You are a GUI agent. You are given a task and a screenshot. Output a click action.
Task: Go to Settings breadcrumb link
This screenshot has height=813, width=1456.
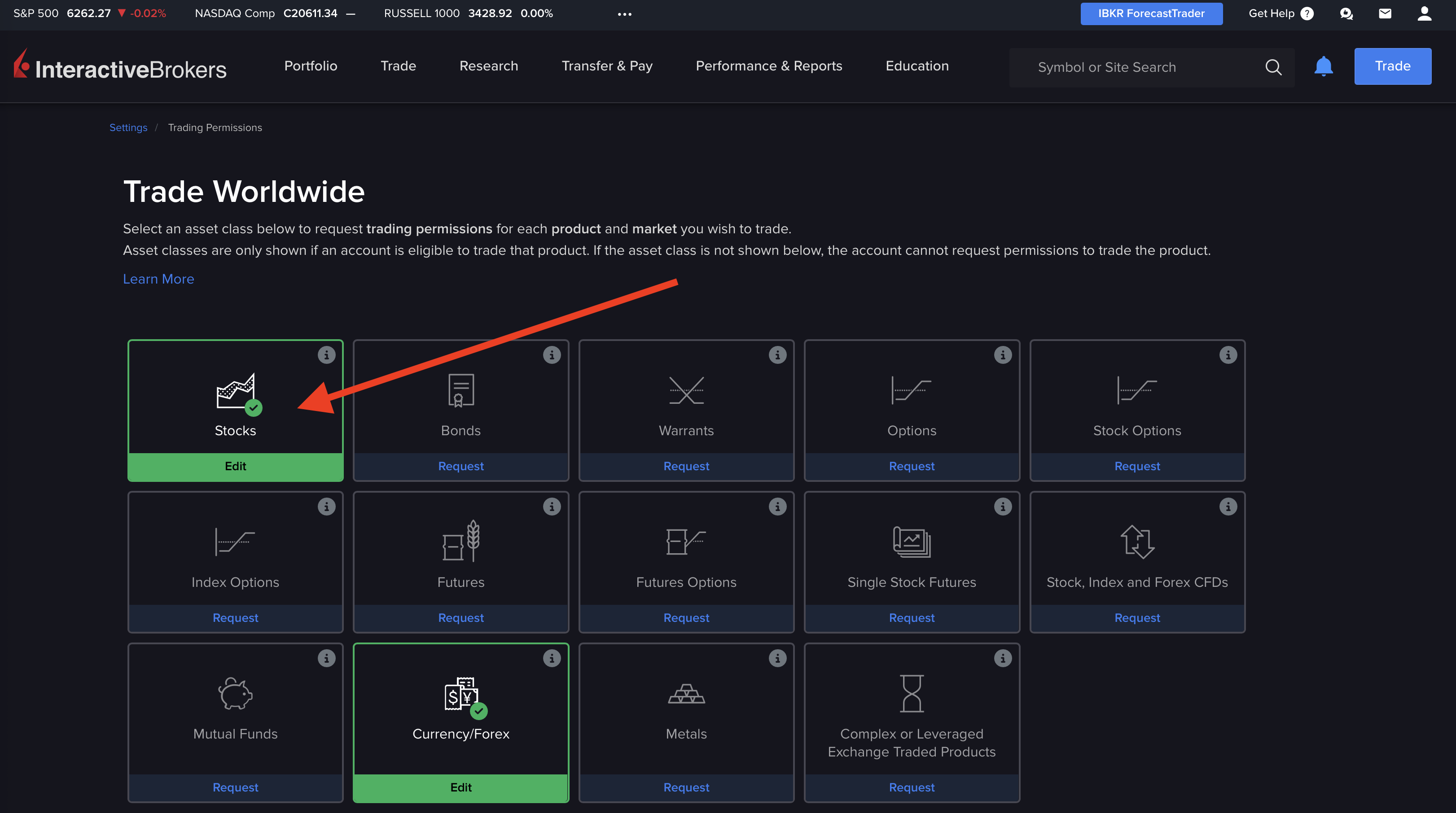pos(128,128)
